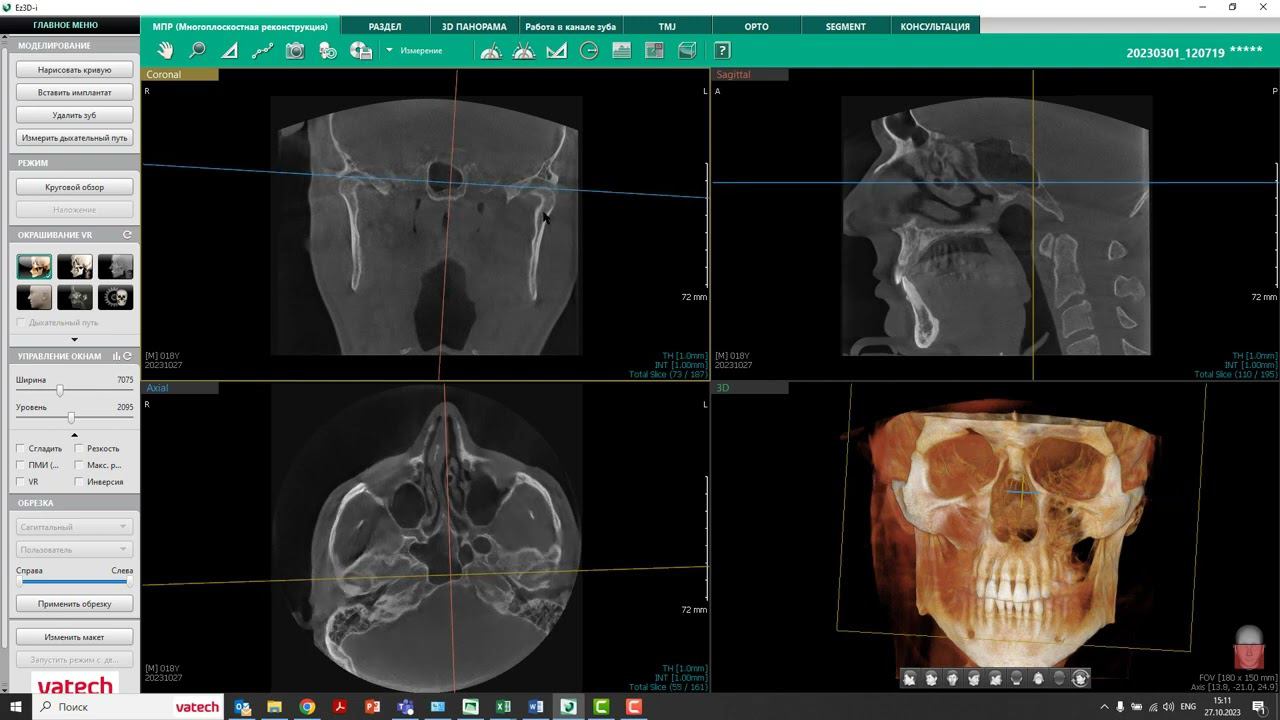This screenshot has width=1280, height=720.
Task: Click the first protractor arc icon
Action: (491, 50)
